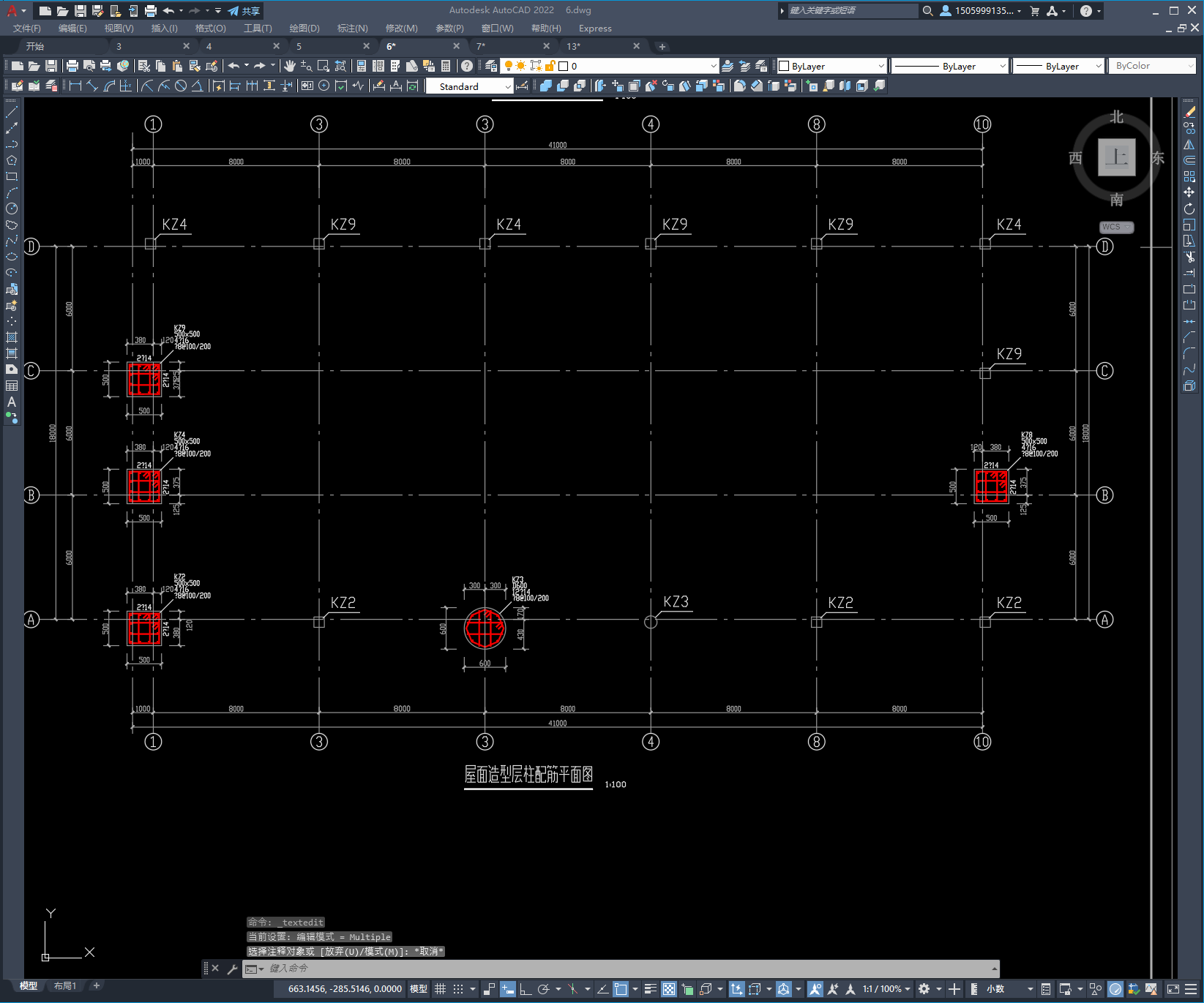This screenshot has height=1003, width=1204.
Task: Click the layer 0 white color swatch
Action: [564, 66]
